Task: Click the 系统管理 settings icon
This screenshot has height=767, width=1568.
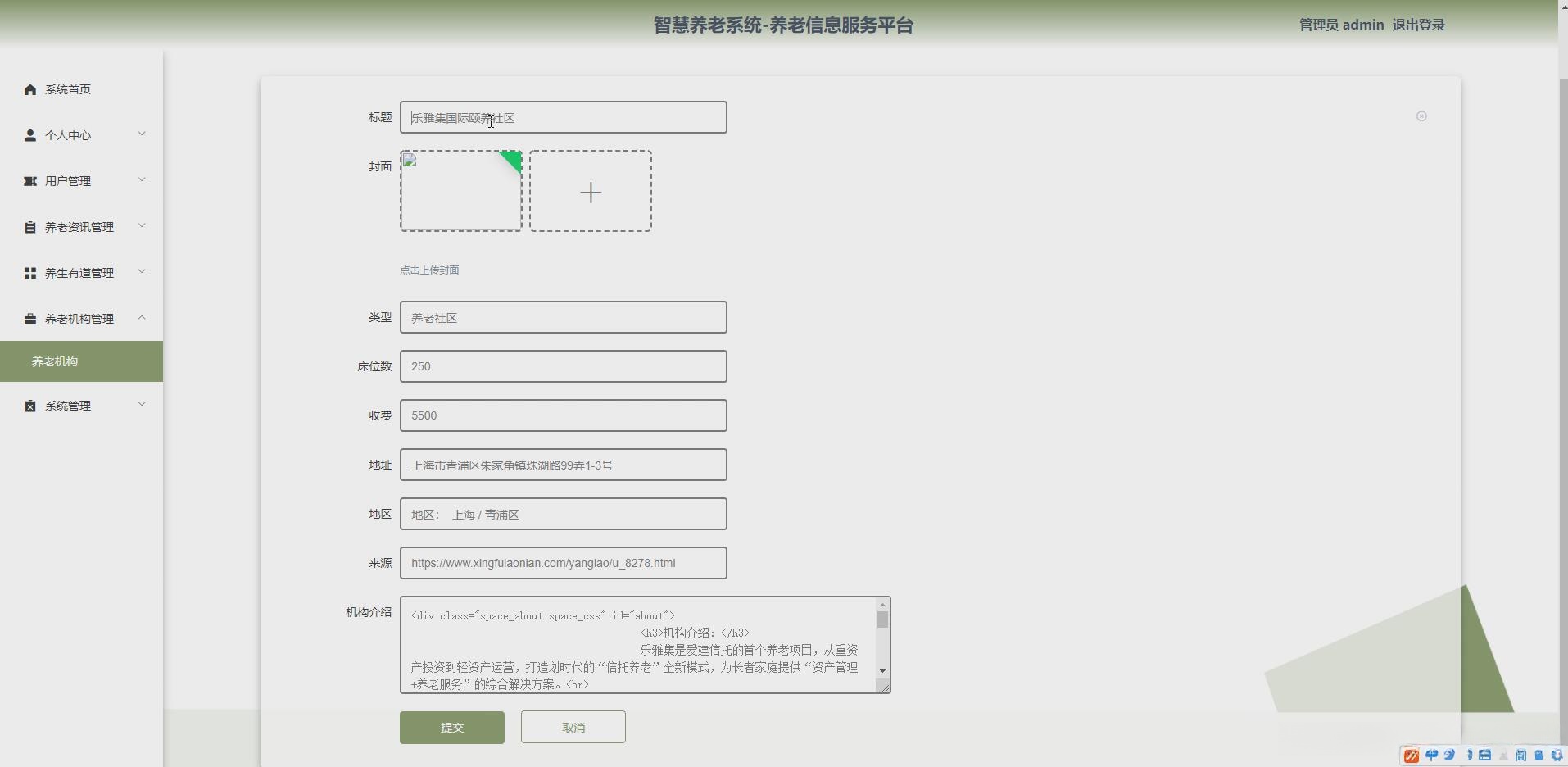Action: pos(30,405)
